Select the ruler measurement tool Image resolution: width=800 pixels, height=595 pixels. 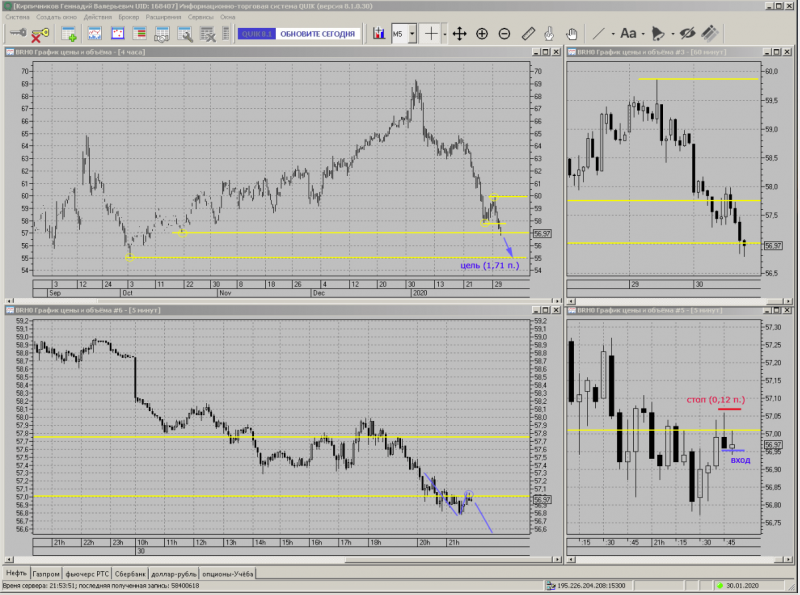click(528, 34)
